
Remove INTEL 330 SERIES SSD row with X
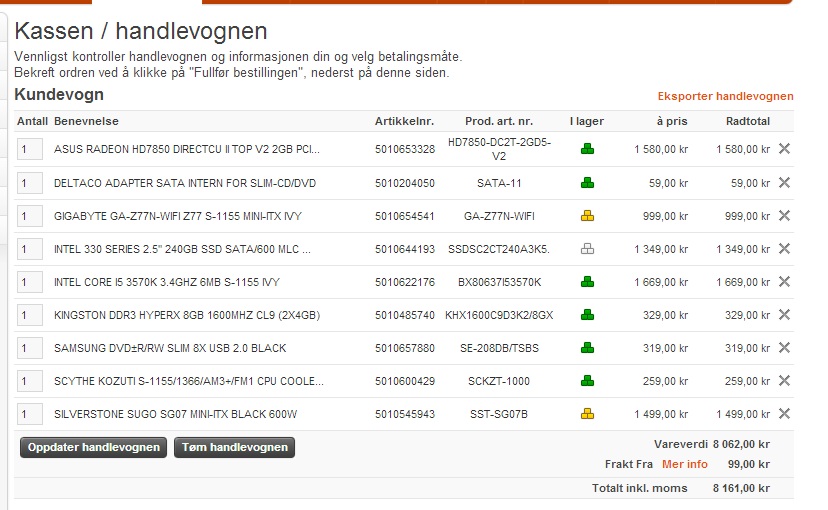click(x=784, y=248)
